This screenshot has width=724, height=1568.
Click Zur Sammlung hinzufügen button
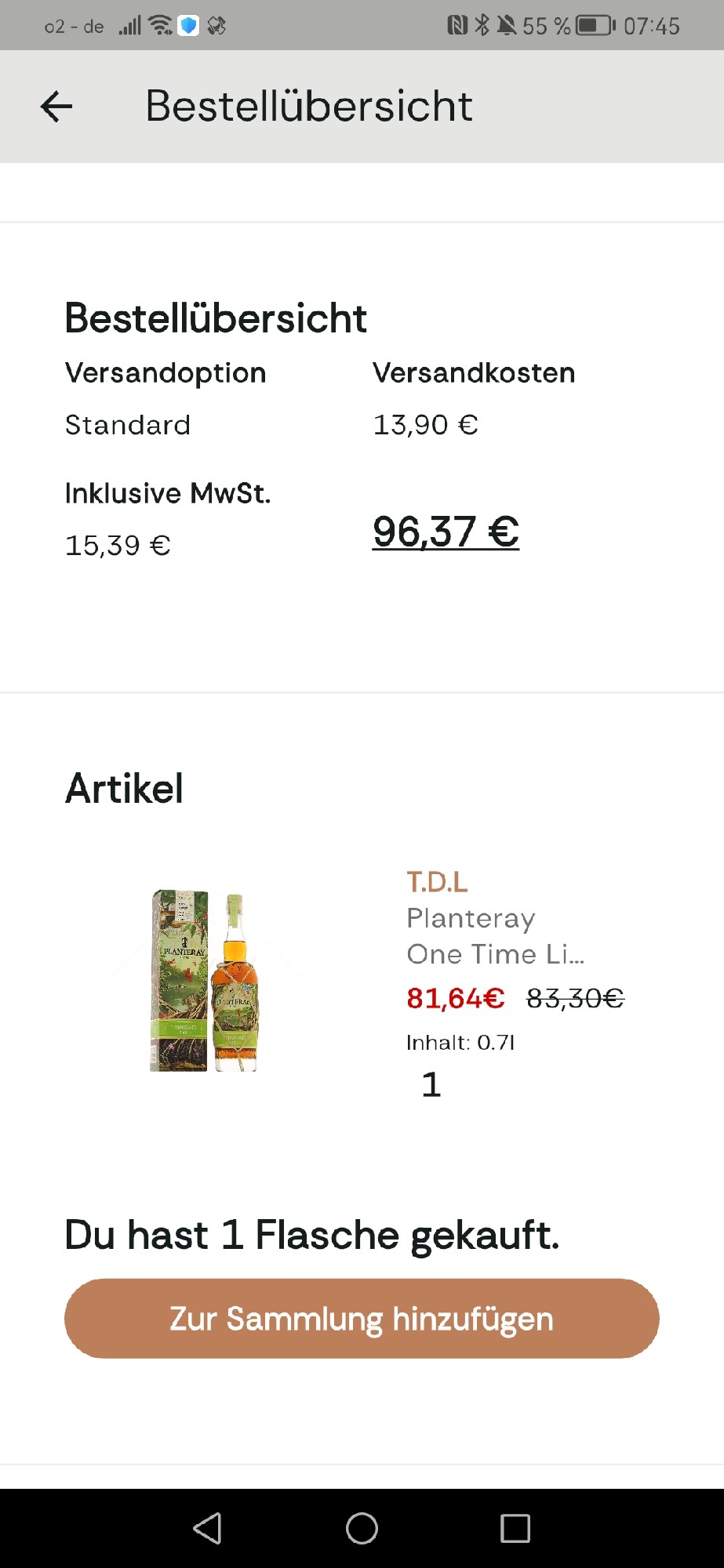click(362, 1319)
